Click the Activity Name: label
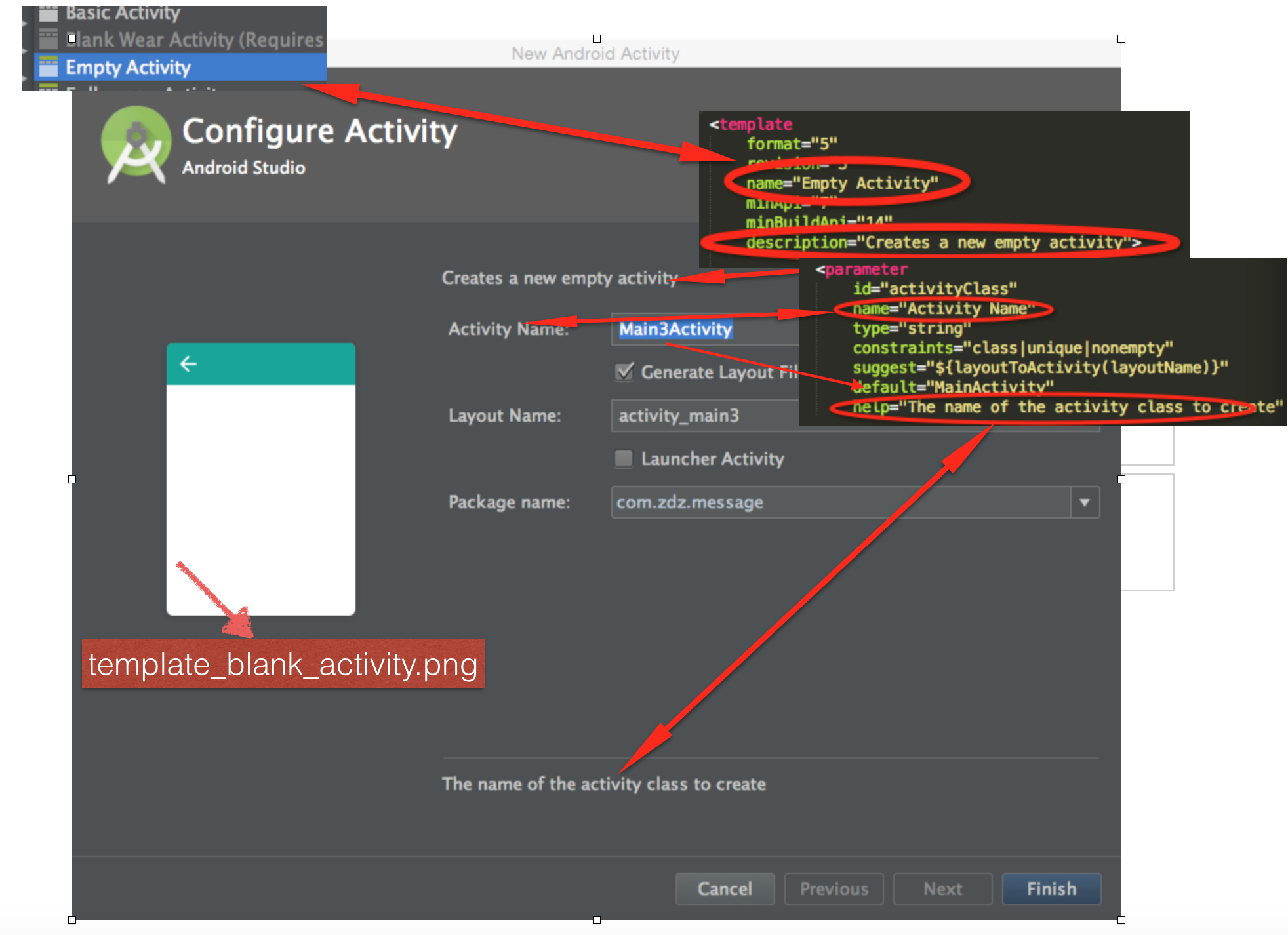 click(508, 329)
